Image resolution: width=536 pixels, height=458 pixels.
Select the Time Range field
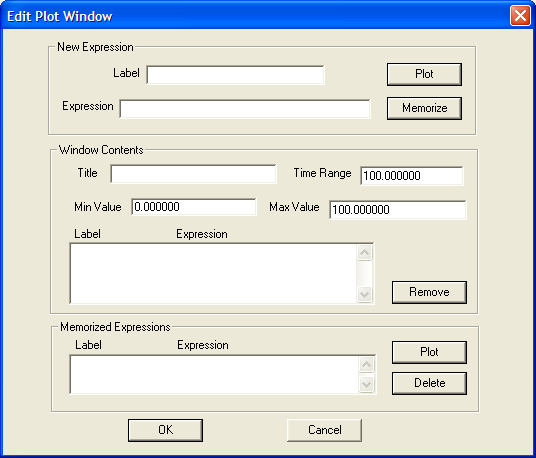(x=412, y=176)
